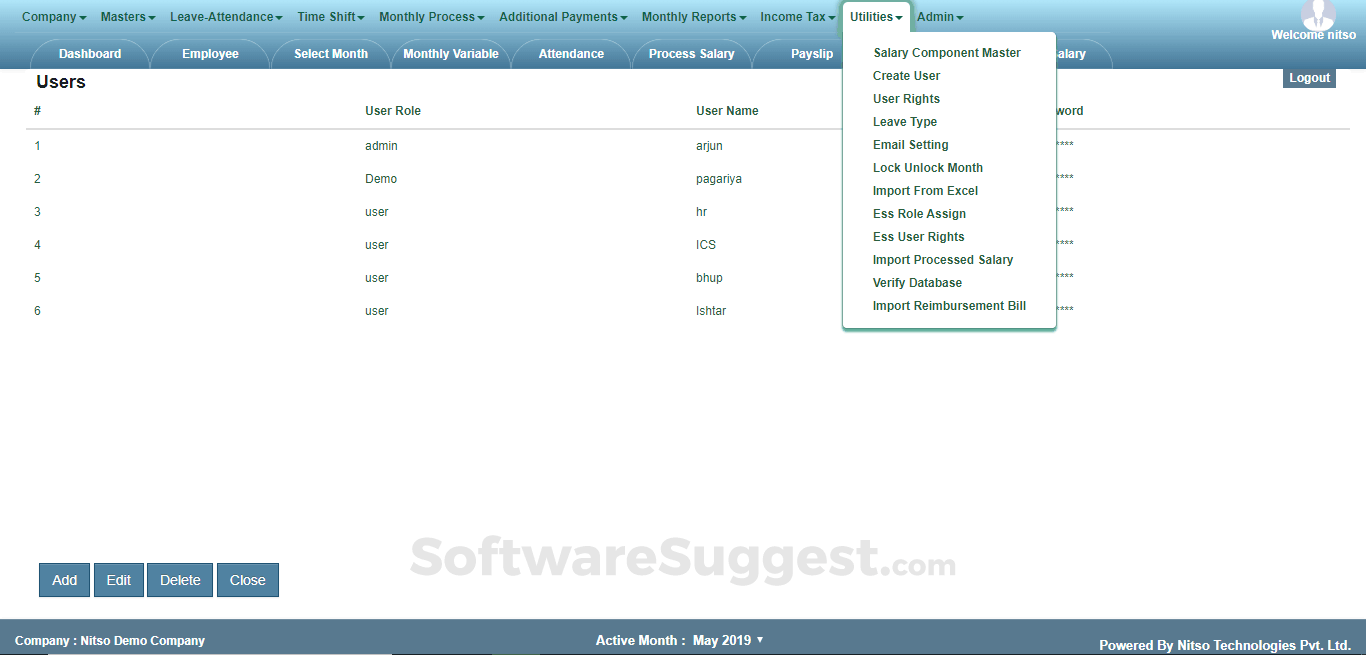Open the Masters dropdown menu
1366x655 pixels.
124,16
